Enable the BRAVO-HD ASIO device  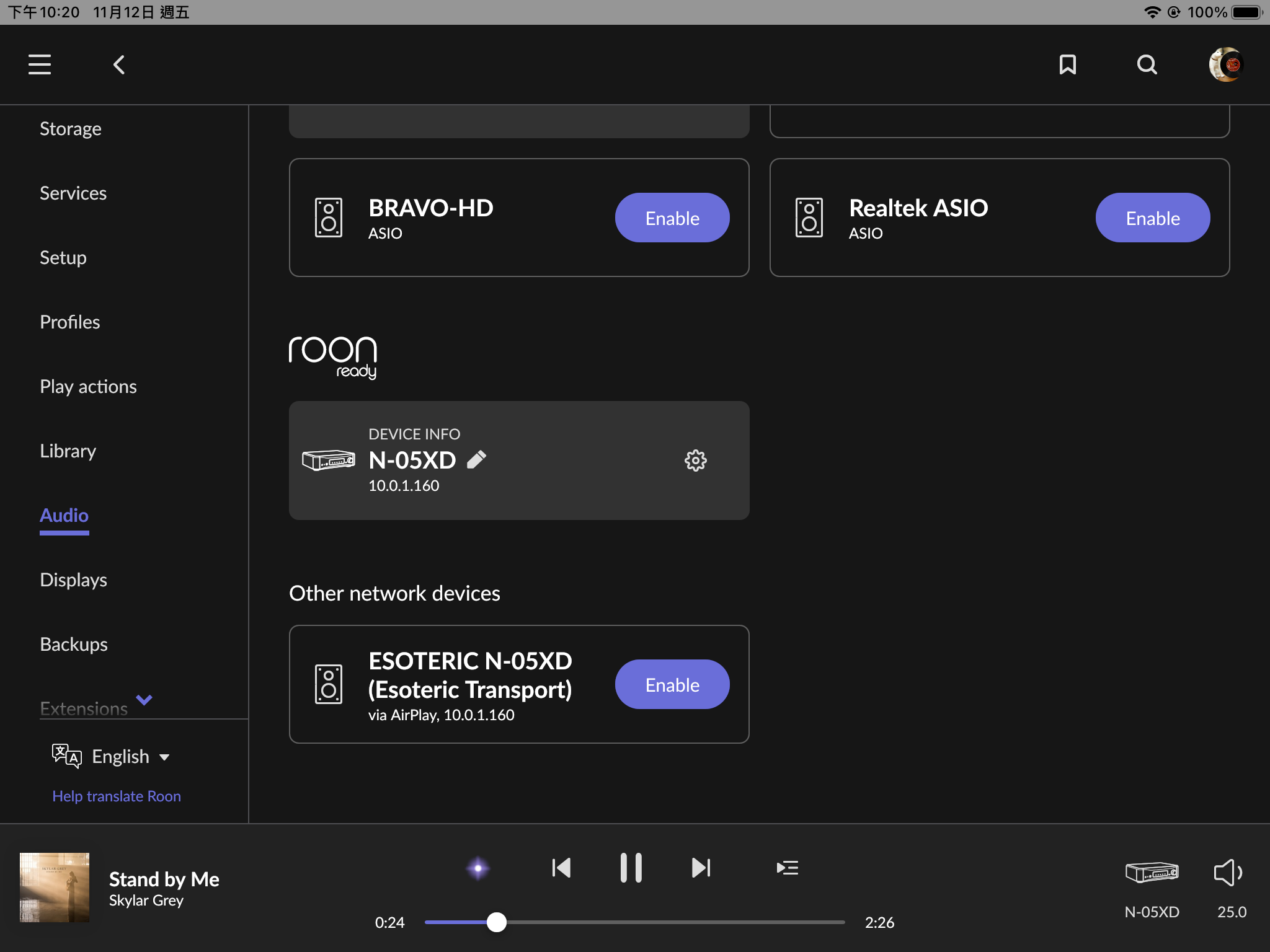(672, 218)
